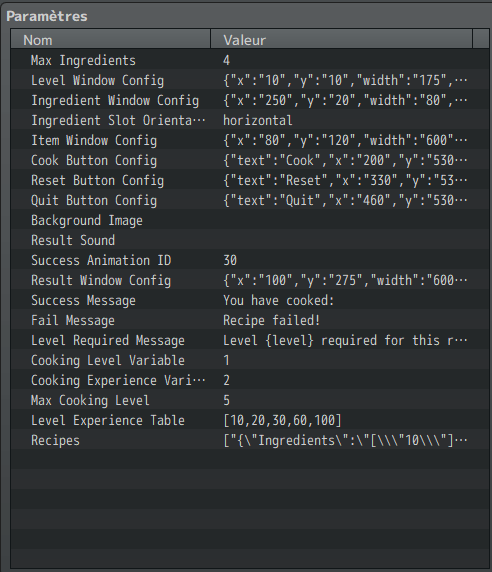Select the Result Window Config row

click(250, 281)
